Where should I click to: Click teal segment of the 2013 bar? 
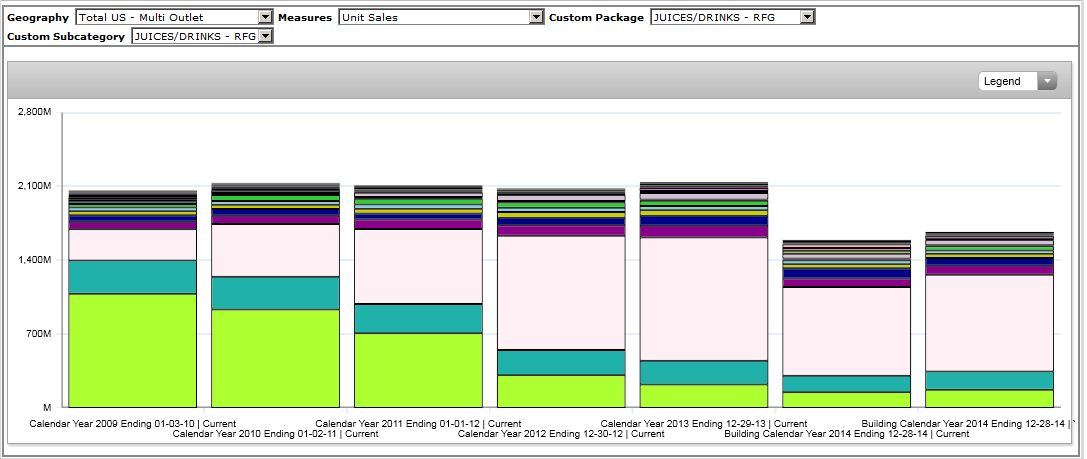tap(704, 372)
